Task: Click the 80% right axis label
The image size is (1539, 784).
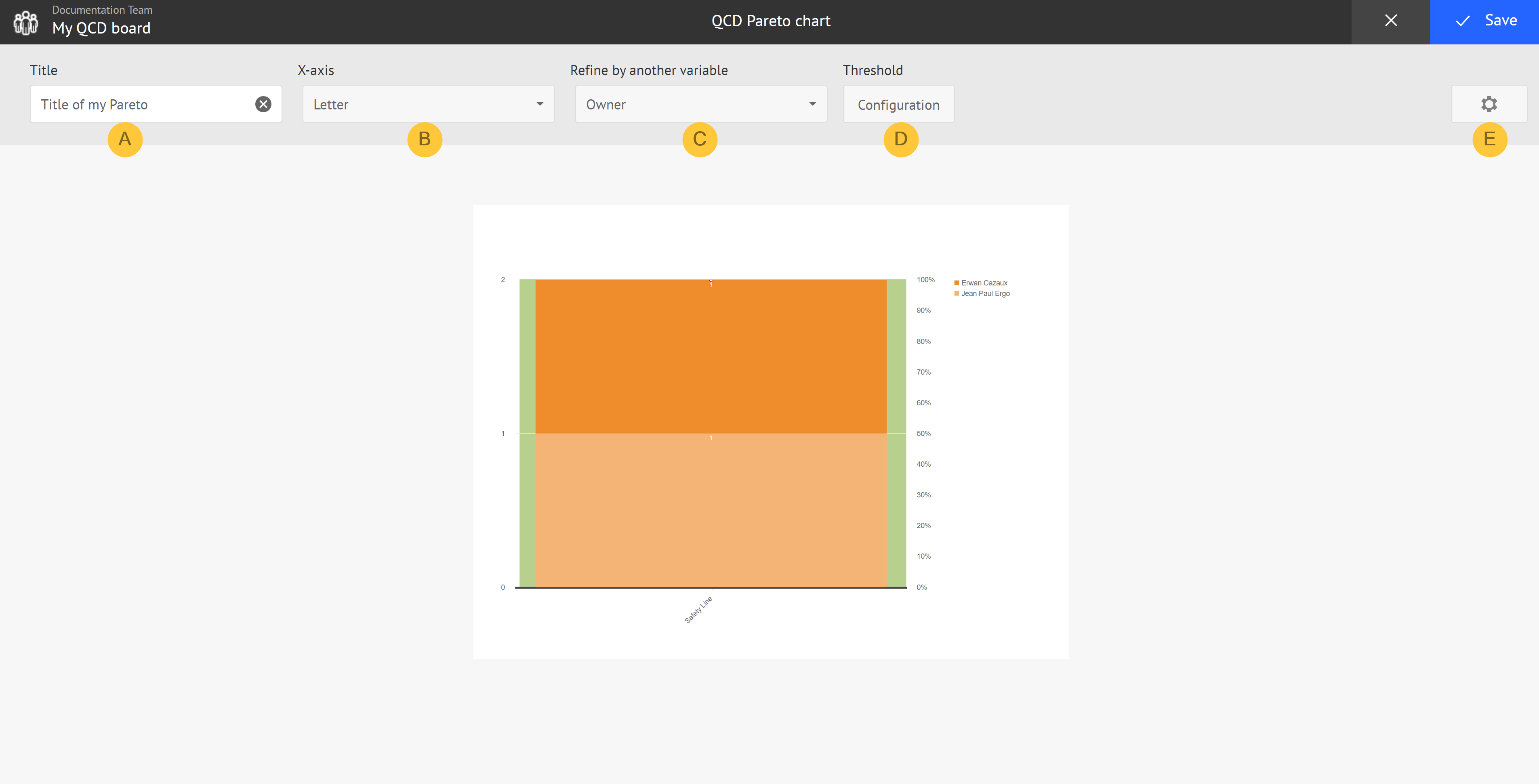Action: (x=924, y=342)
